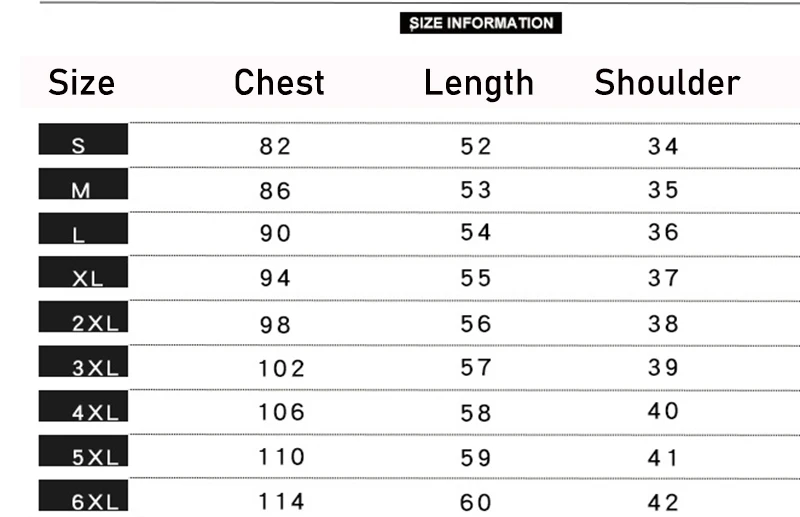
Task: Select the 2XL size label
Action: [83, 316]
